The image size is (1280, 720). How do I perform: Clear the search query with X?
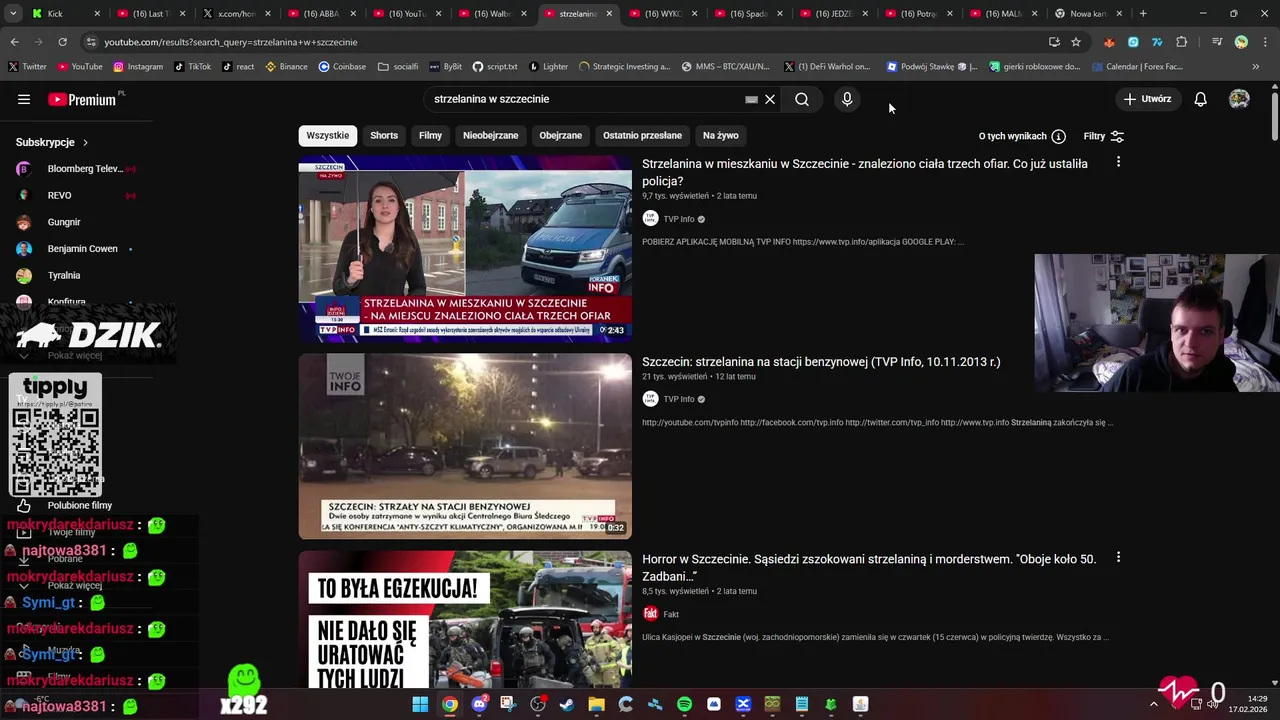770,99
